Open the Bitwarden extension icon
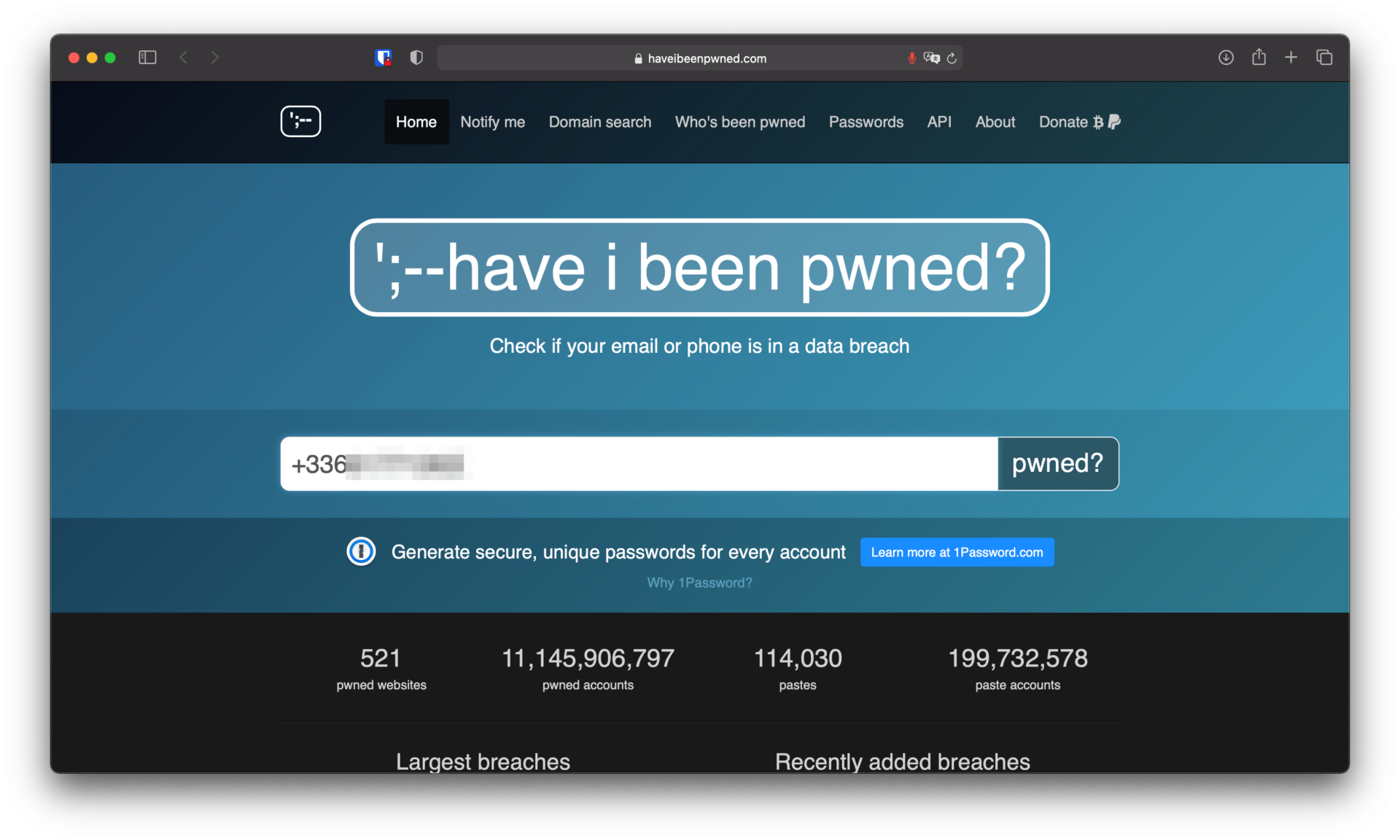The height and width of the screenshot is (840, 1400). pos(384,58)
